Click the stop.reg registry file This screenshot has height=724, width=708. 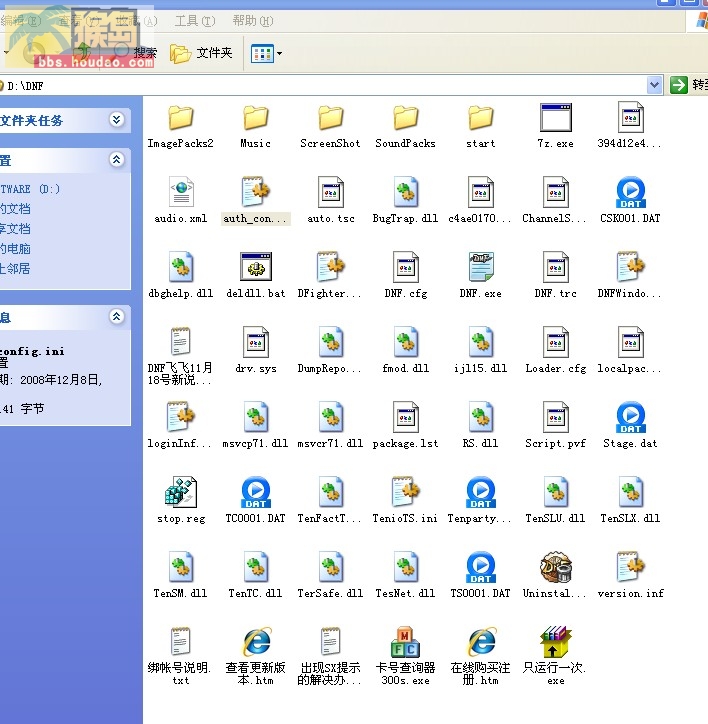(x=181, y=492)
